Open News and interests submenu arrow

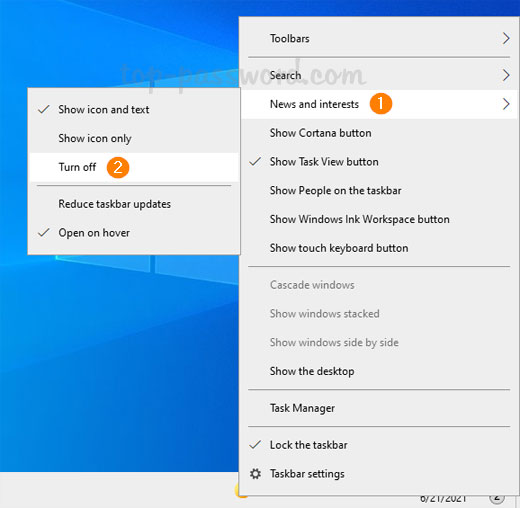(x=506, y=104)
